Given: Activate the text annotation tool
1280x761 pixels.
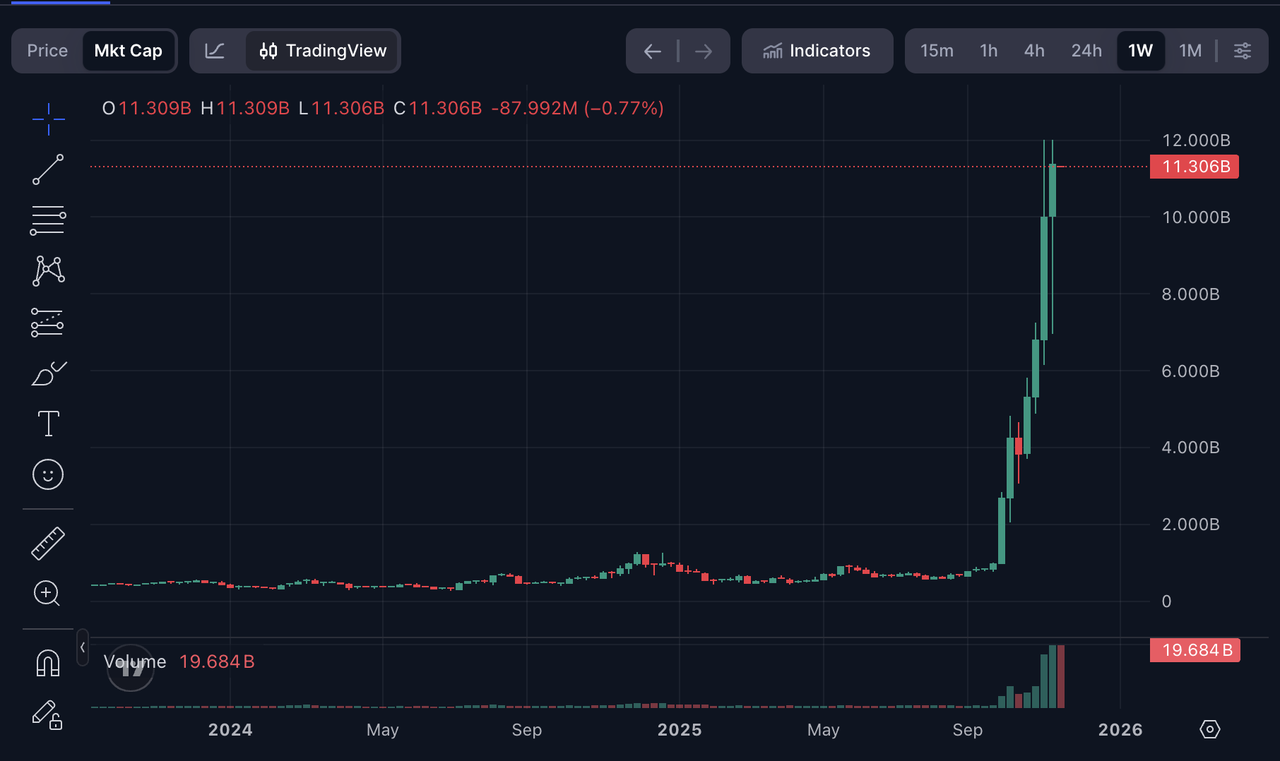Looking at the screenshot, I should click(x=47, y=423).
